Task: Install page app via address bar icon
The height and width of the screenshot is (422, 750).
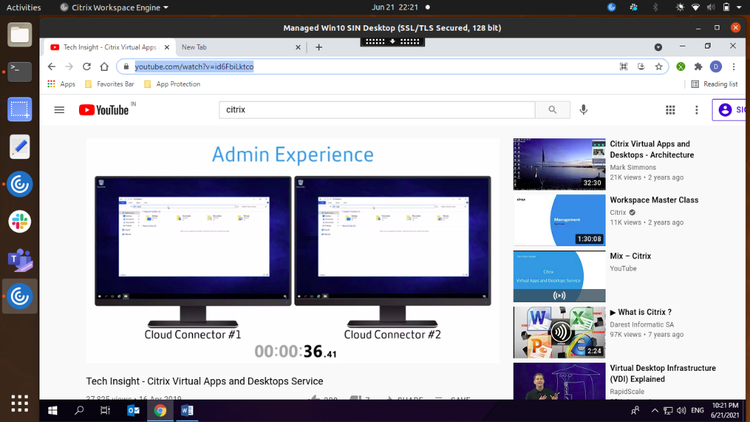Action: (641, 67)
